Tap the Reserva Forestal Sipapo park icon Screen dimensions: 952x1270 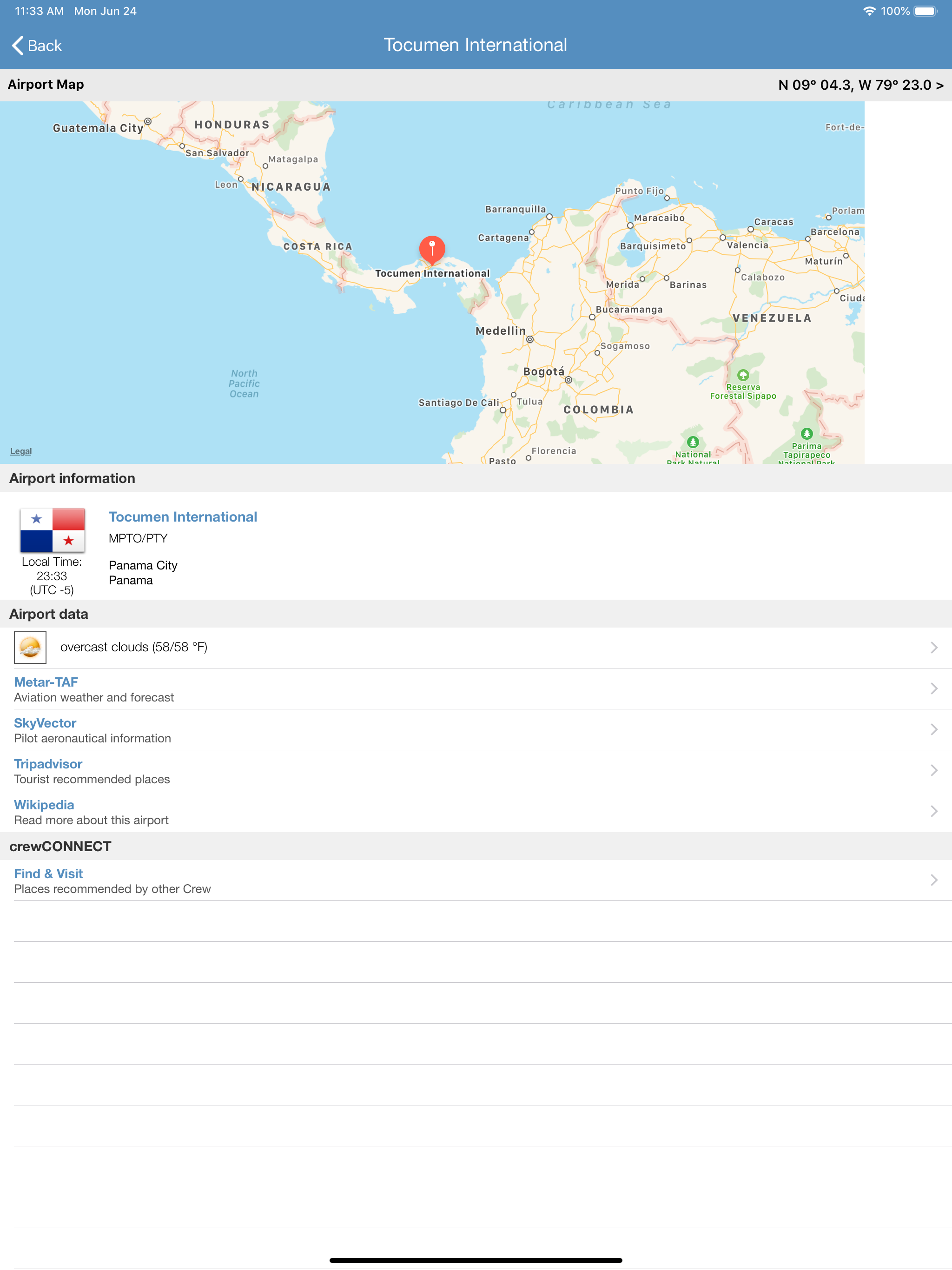(743, 375)
